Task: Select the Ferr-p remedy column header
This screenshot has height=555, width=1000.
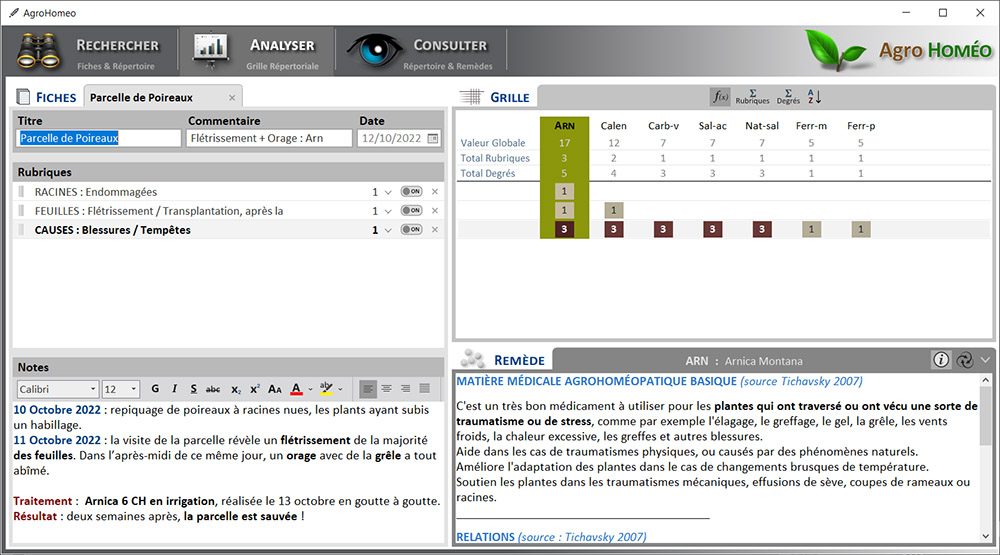Action: point(861,126)
